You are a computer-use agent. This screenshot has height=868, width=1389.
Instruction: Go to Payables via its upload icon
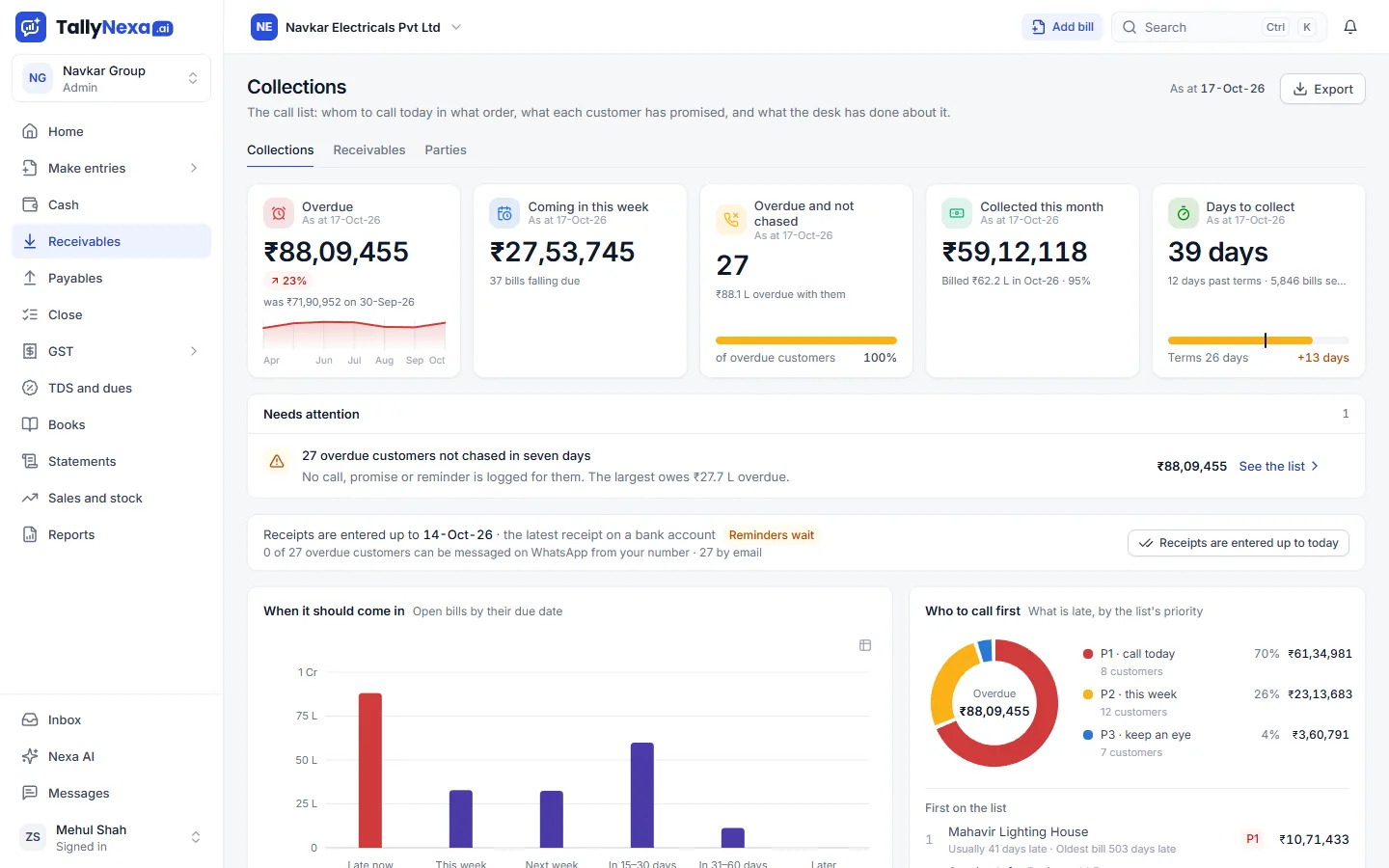click(30, 278)
